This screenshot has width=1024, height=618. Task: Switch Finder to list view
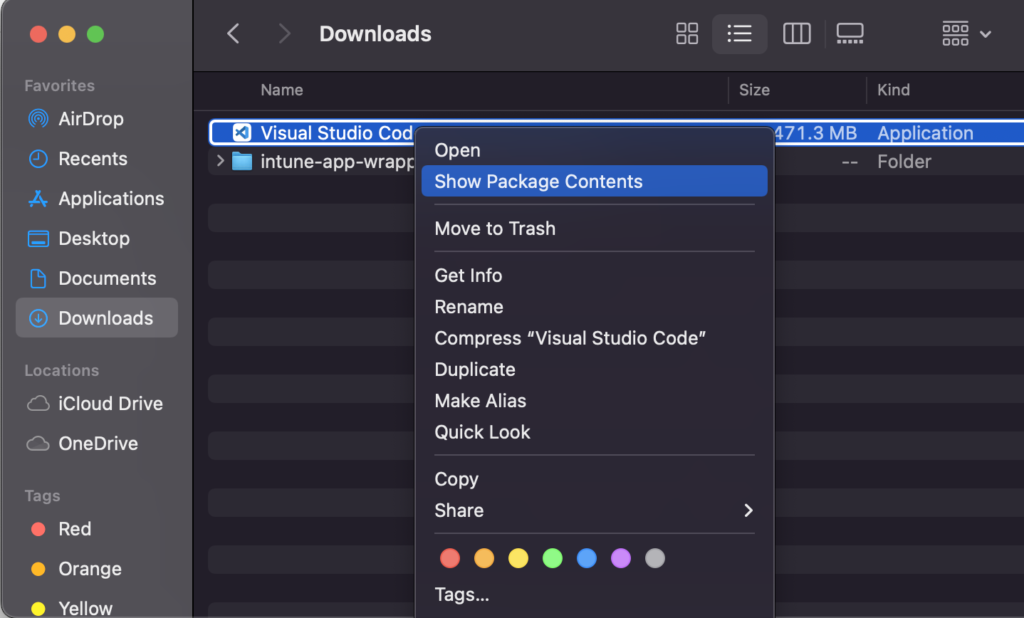[739, 33]
